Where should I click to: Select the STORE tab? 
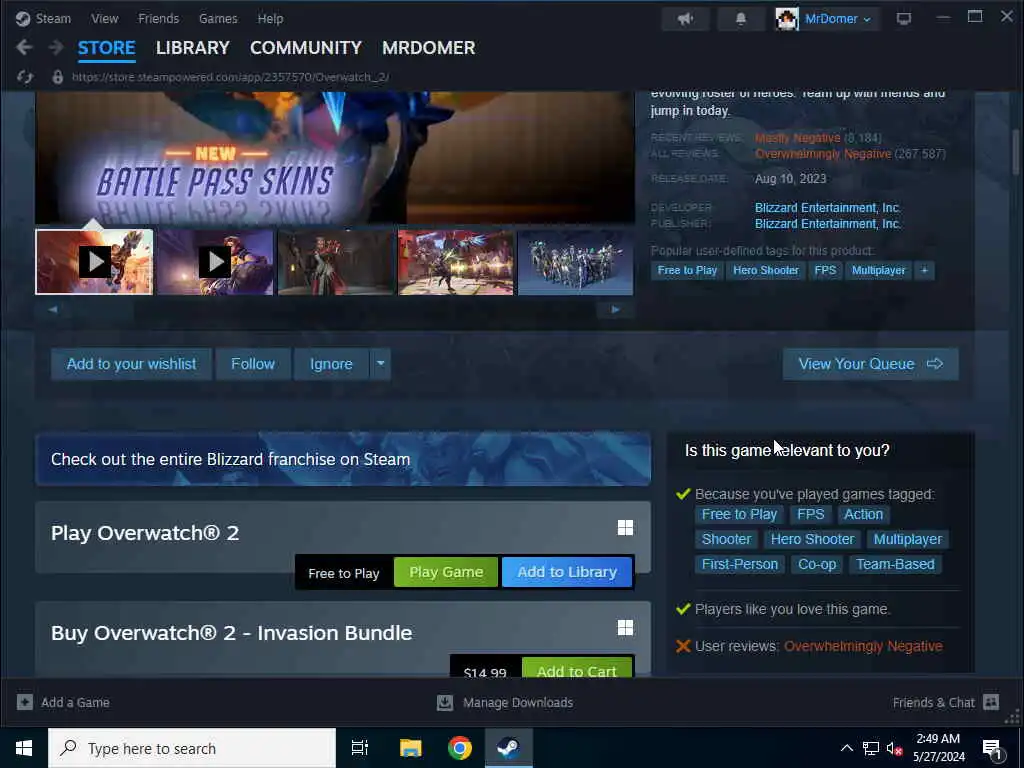(106, 48)
